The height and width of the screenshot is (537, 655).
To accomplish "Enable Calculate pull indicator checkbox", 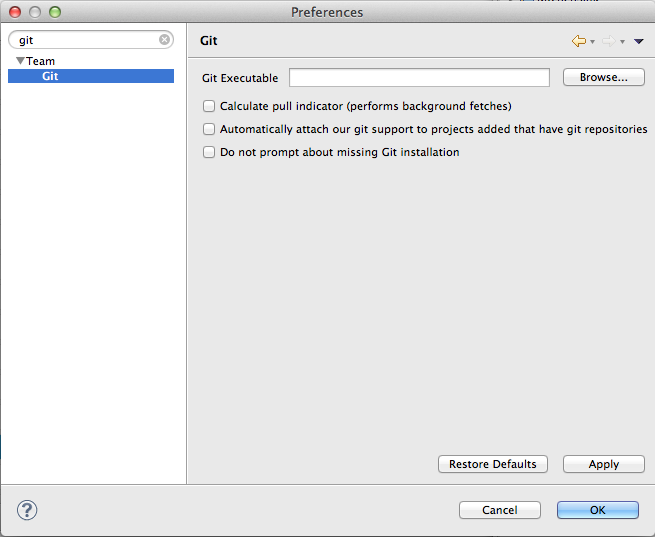I will [209, 106].
